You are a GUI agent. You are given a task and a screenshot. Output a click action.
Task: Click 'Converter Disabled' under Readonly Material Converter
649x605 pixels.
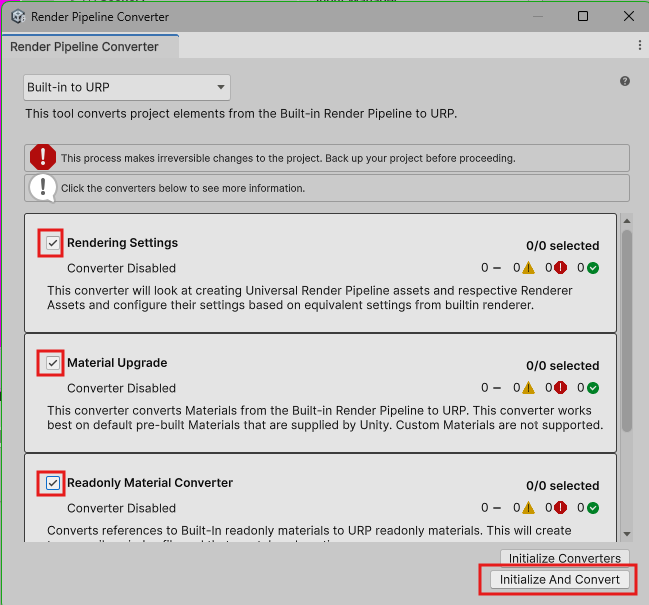pos(121,508)
